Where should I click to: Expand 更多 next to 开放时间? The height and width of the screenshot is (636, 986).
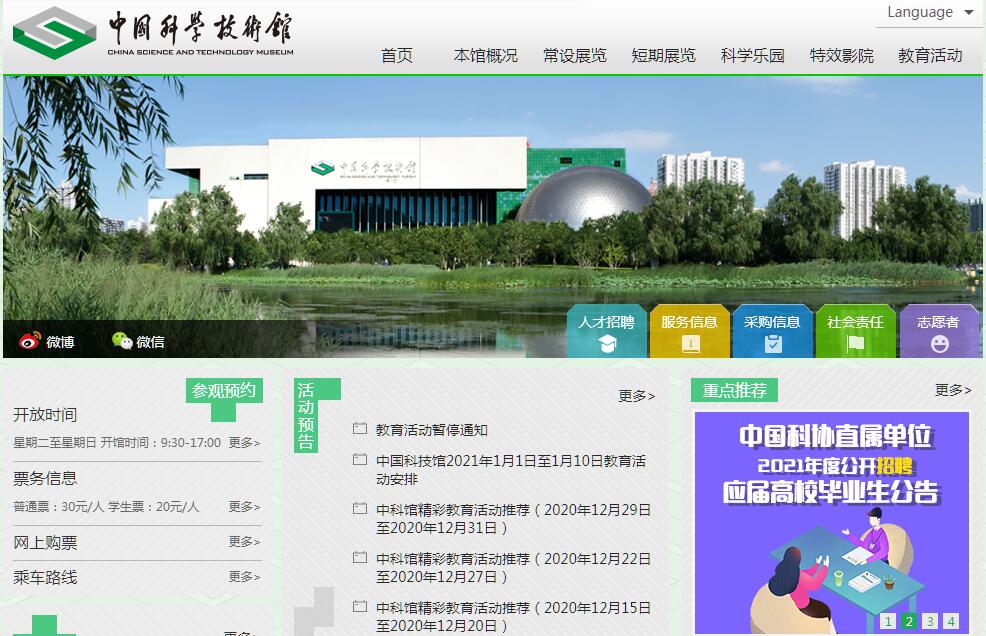(244, 442)
